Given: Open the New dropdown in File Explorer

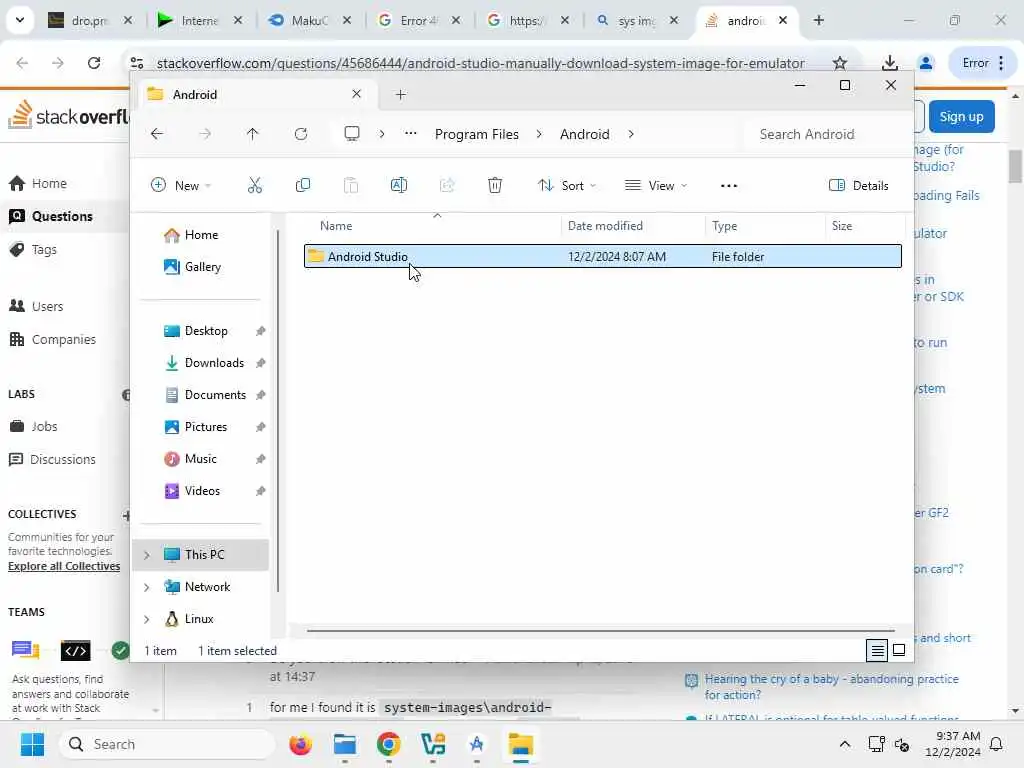Looking at the screenshot, I should [181, 185].
